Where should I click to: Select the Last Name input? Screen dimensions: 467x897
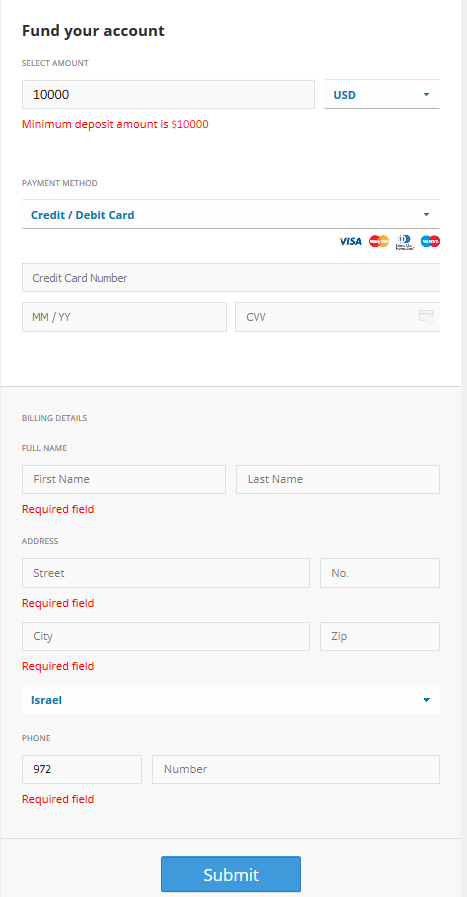(x=338, y=479)
